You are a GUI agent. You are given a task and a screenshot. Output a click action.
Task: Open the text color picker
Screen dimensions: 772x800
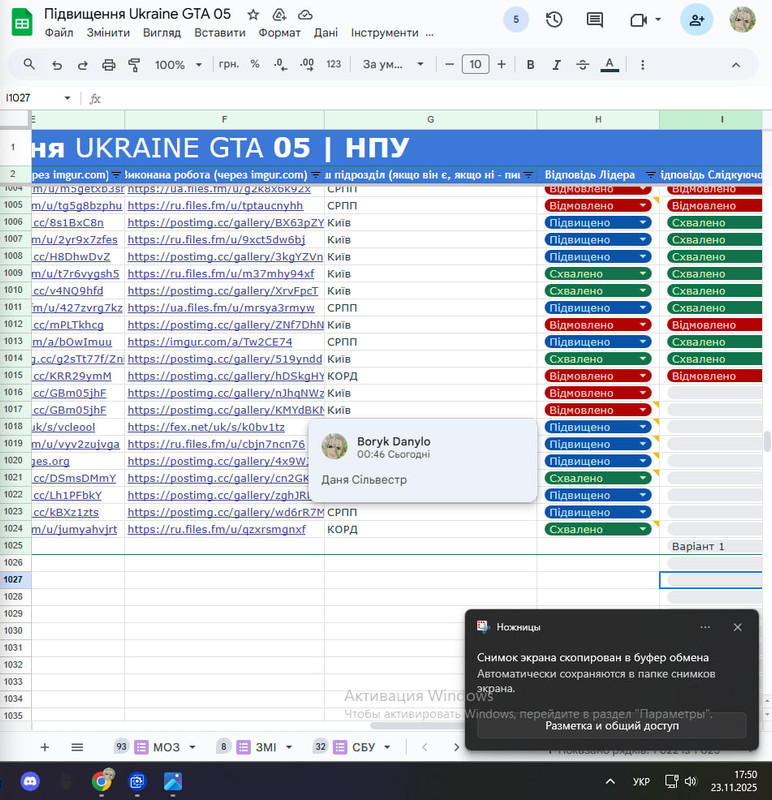click(609, 65)
